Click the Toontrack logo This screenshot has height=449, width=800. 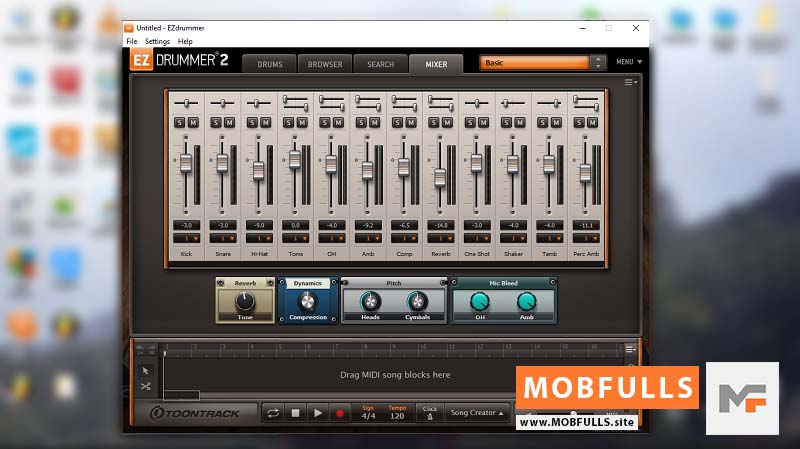(x=195, y=413)
